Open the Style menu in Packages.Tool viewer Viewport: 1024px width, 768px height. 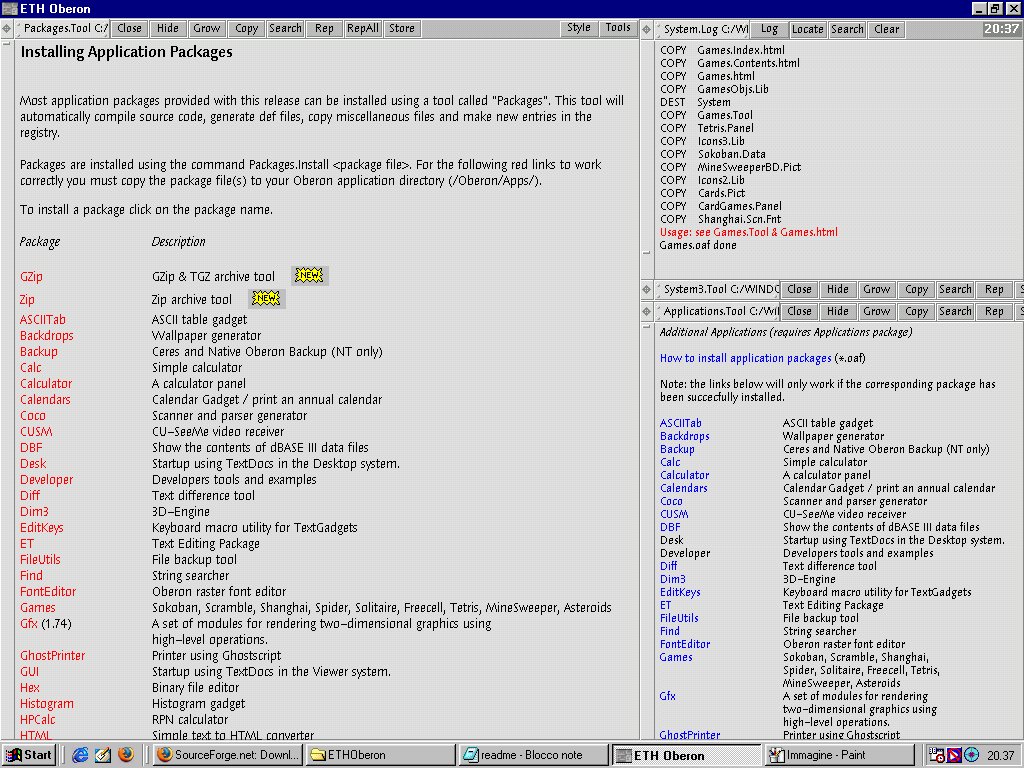[x=579, y=28]
